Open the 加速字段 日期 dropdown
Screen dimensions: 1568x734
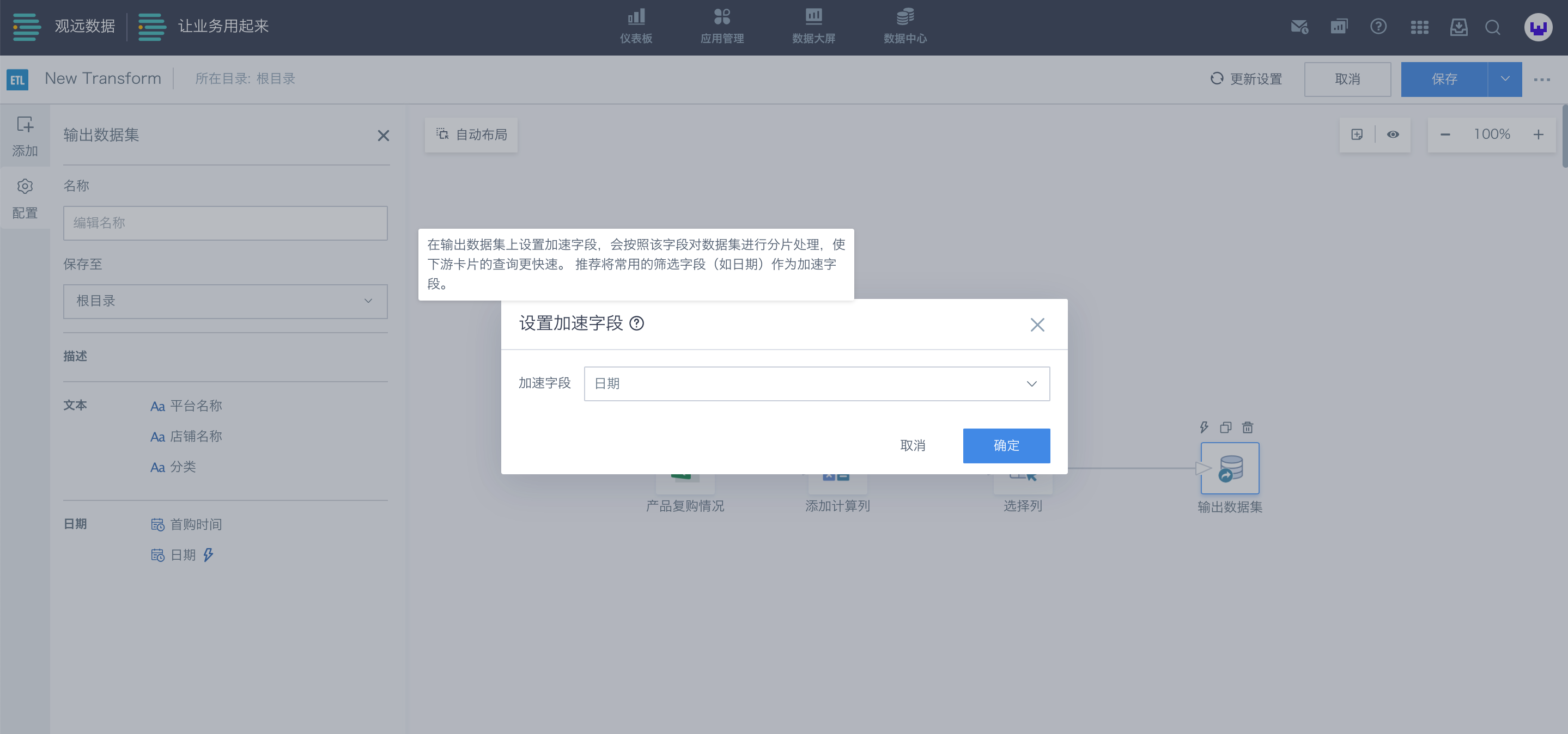816,384
